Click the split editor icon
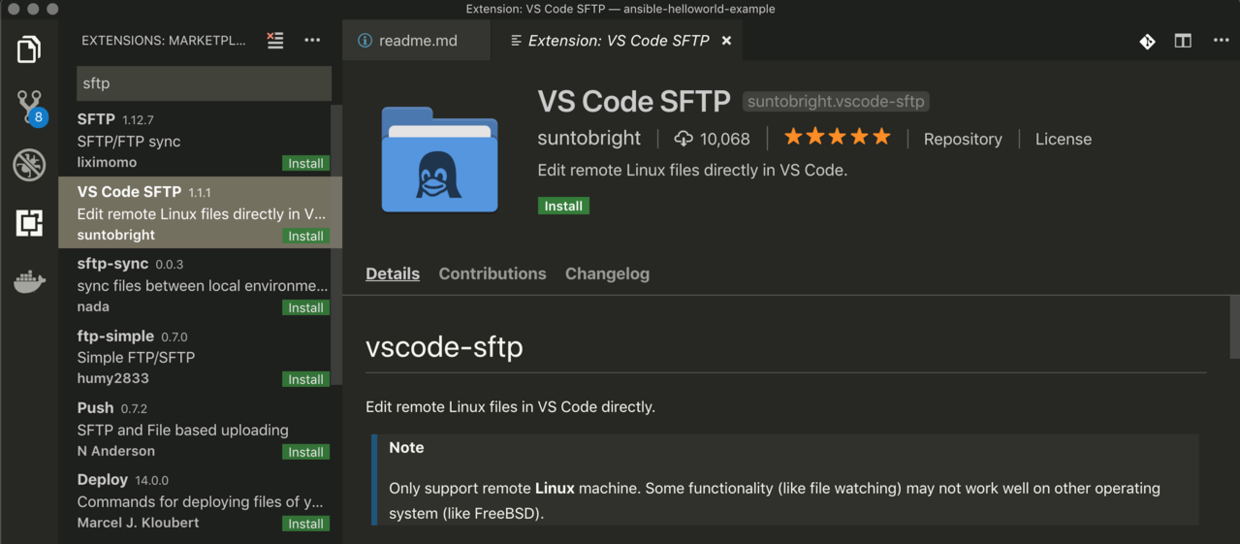This screenshot has width=1240, height=544. 1183,41
